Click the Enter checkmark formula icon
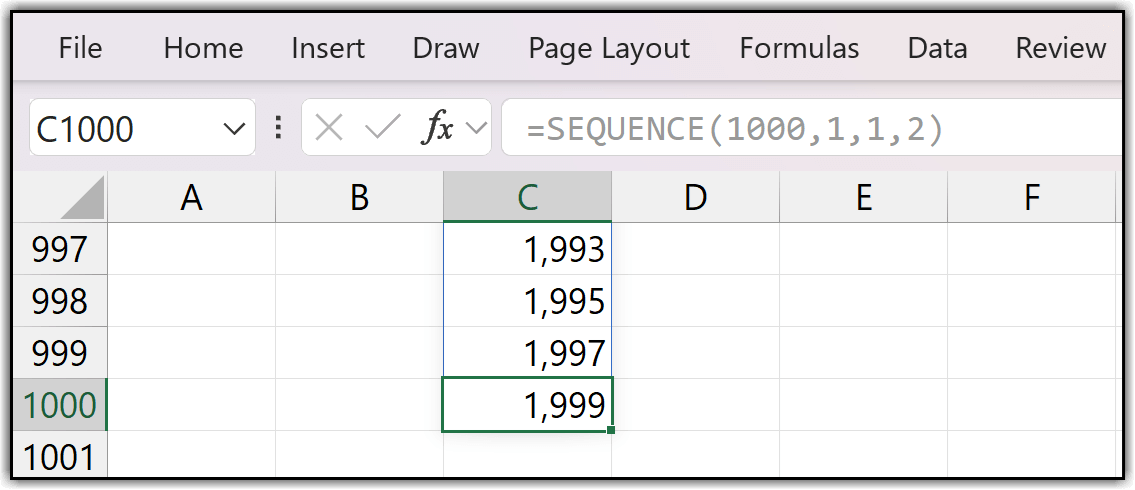Image resolution: width=1135 pixels, height=490 pixels. pyautogui.click(x=383, y=128)
